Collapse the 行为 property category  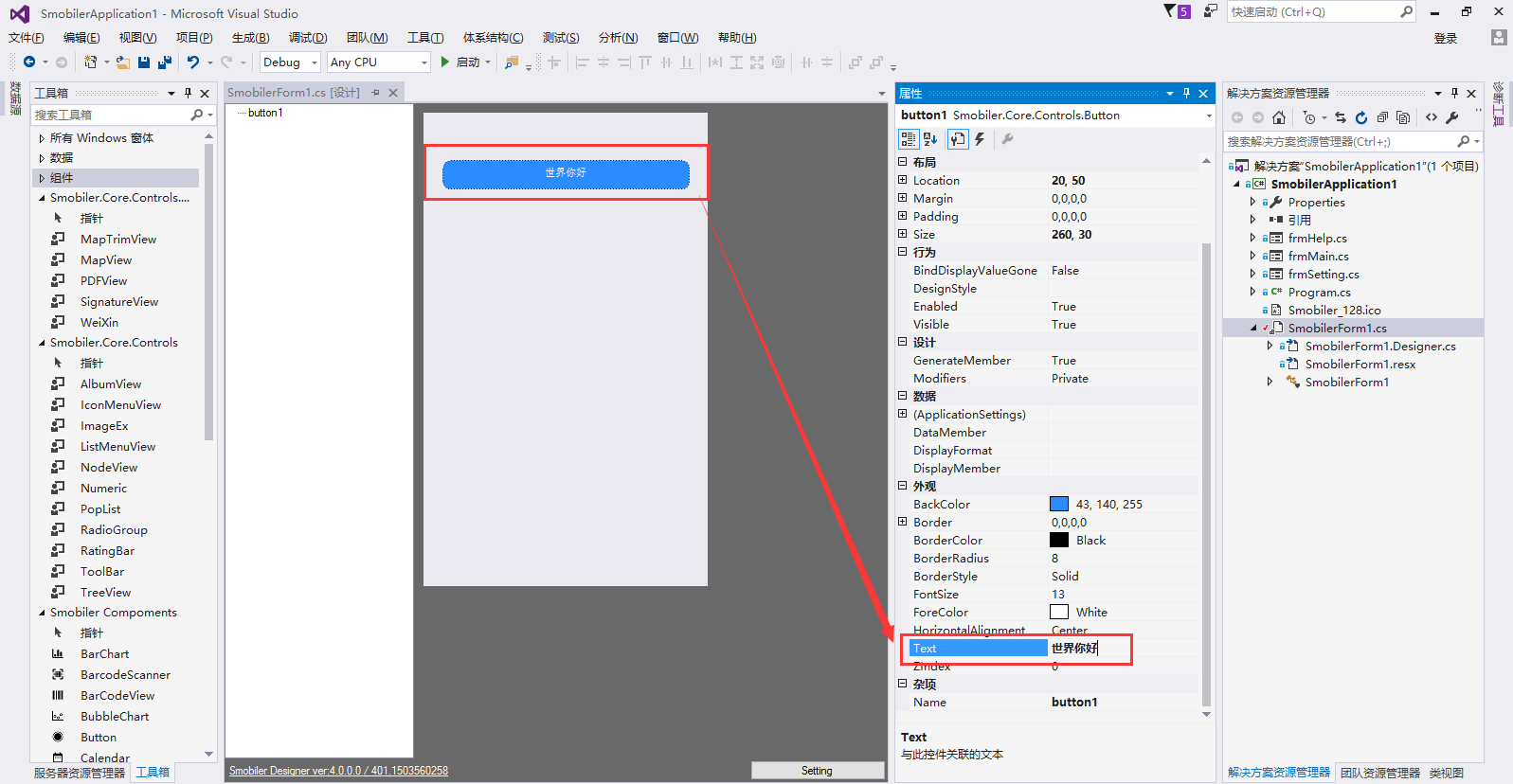click(x=903, y=252)
